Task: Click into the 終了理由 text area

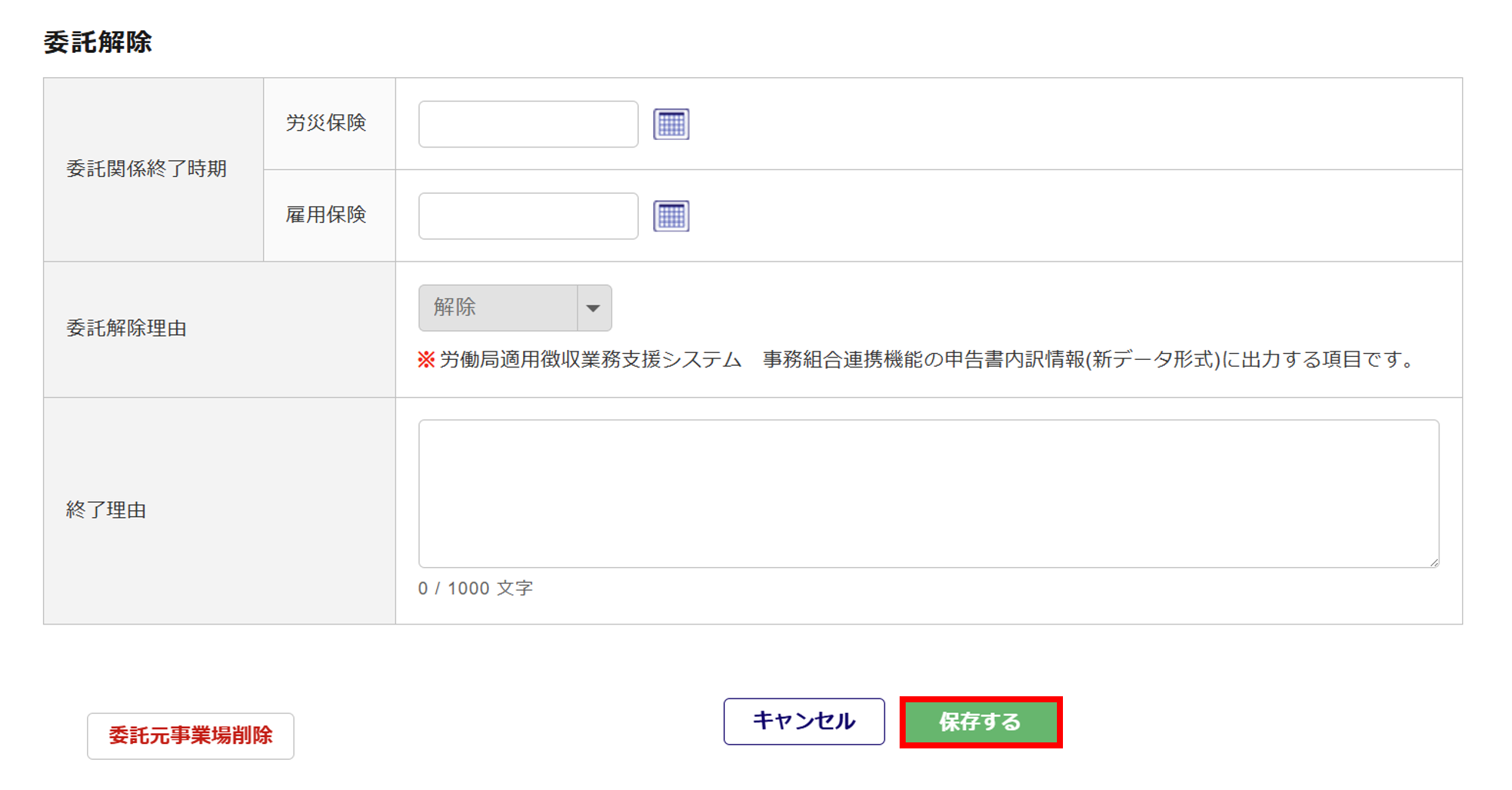Action: click(928, 493)
